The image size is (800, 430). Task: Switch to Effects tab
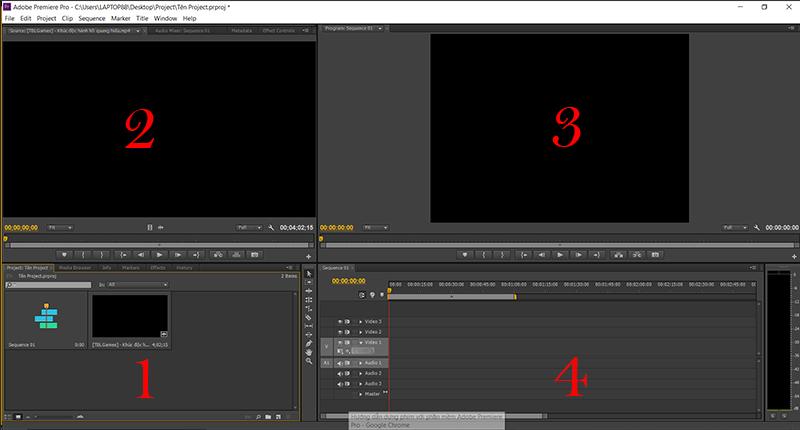[158, 268]
